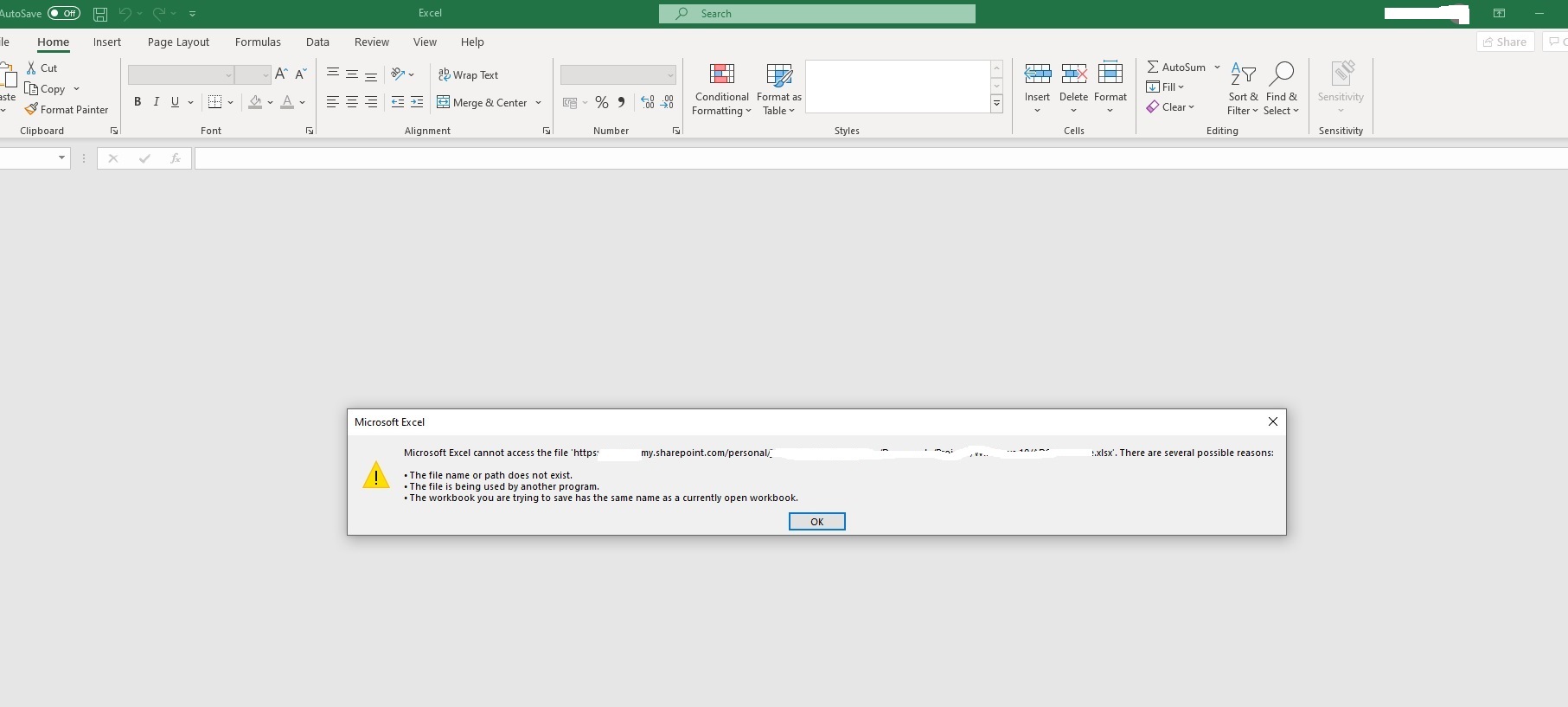Click the Accounting Number Format icon

click(570, 102)
